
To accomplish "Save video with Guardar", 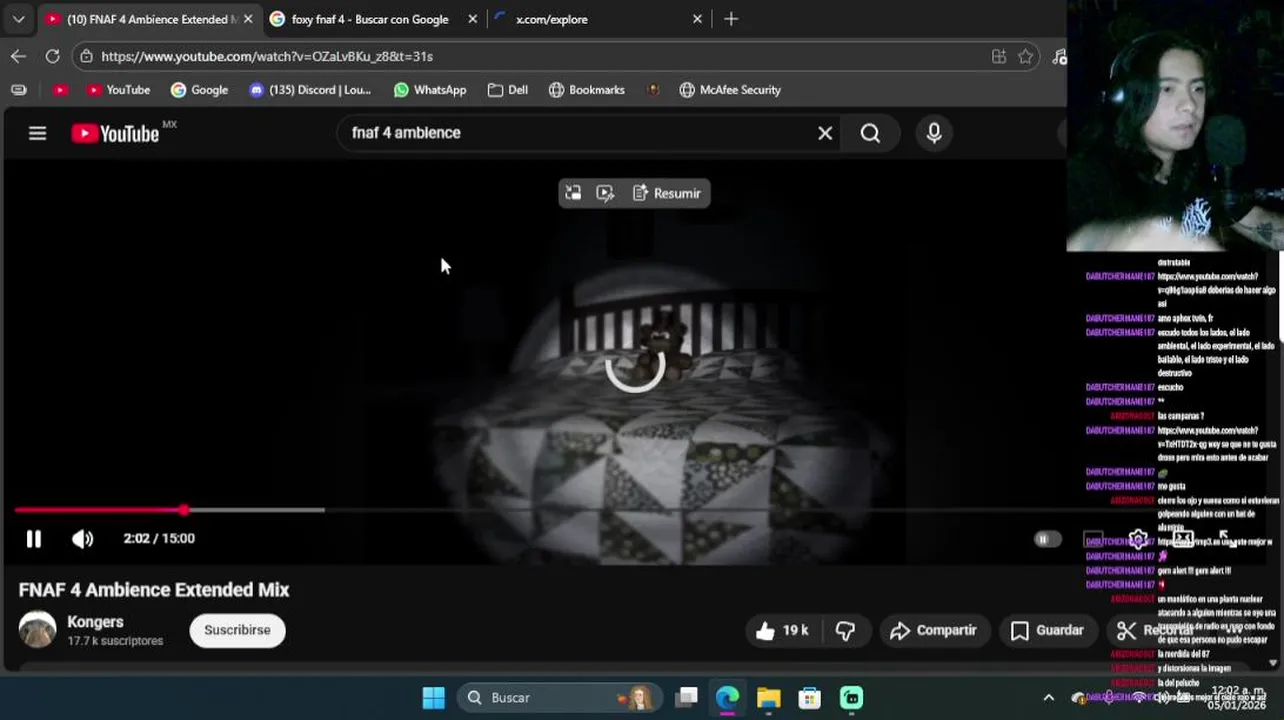I will point(1047,630).
